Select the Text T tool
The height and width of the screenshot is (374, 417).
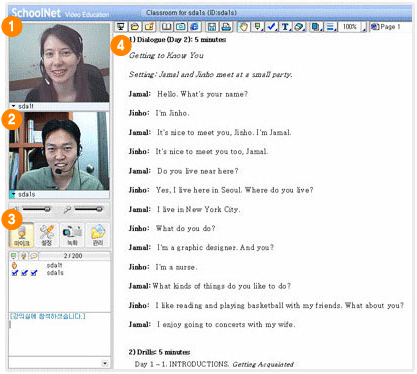click(285, 27)
